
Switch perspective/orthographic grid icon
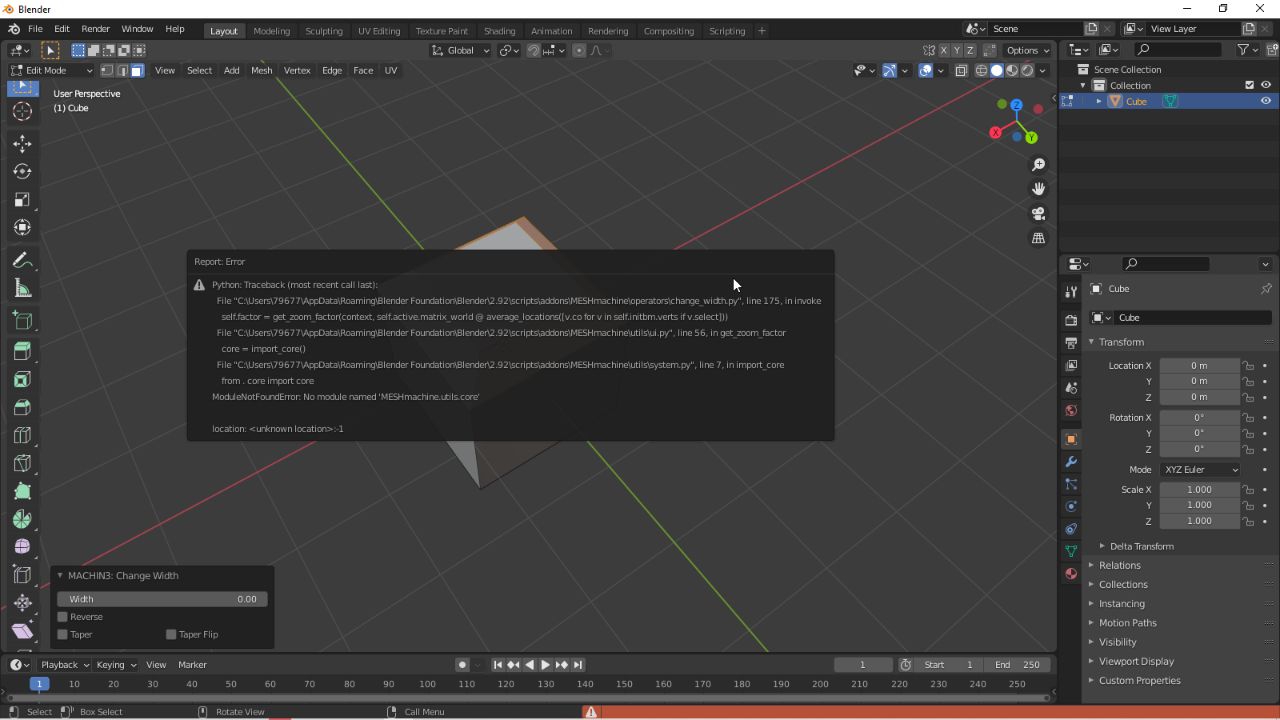tap(1038, 238)
